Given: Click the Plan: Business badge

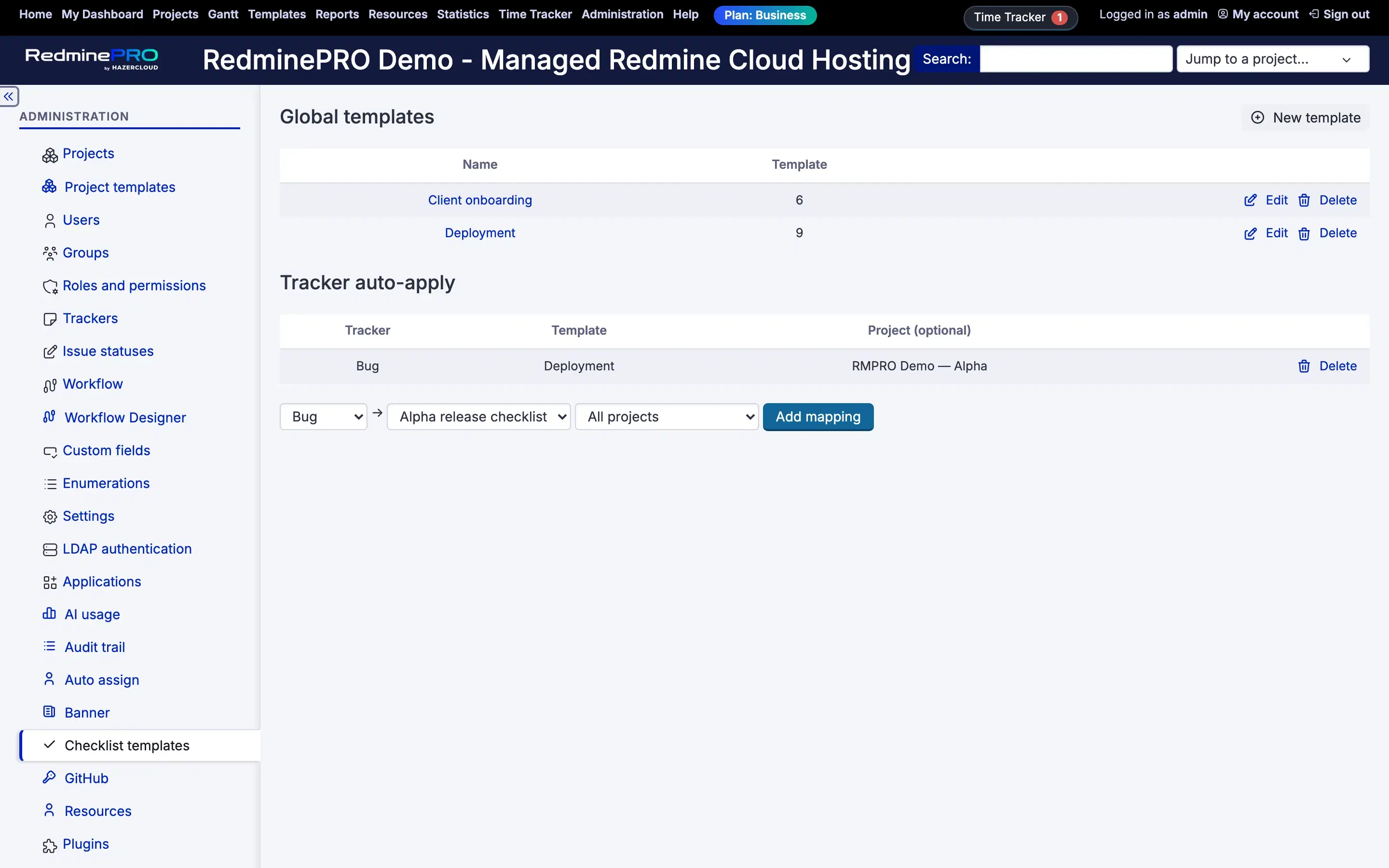Looking at the screenshot, I should [764, 15].
